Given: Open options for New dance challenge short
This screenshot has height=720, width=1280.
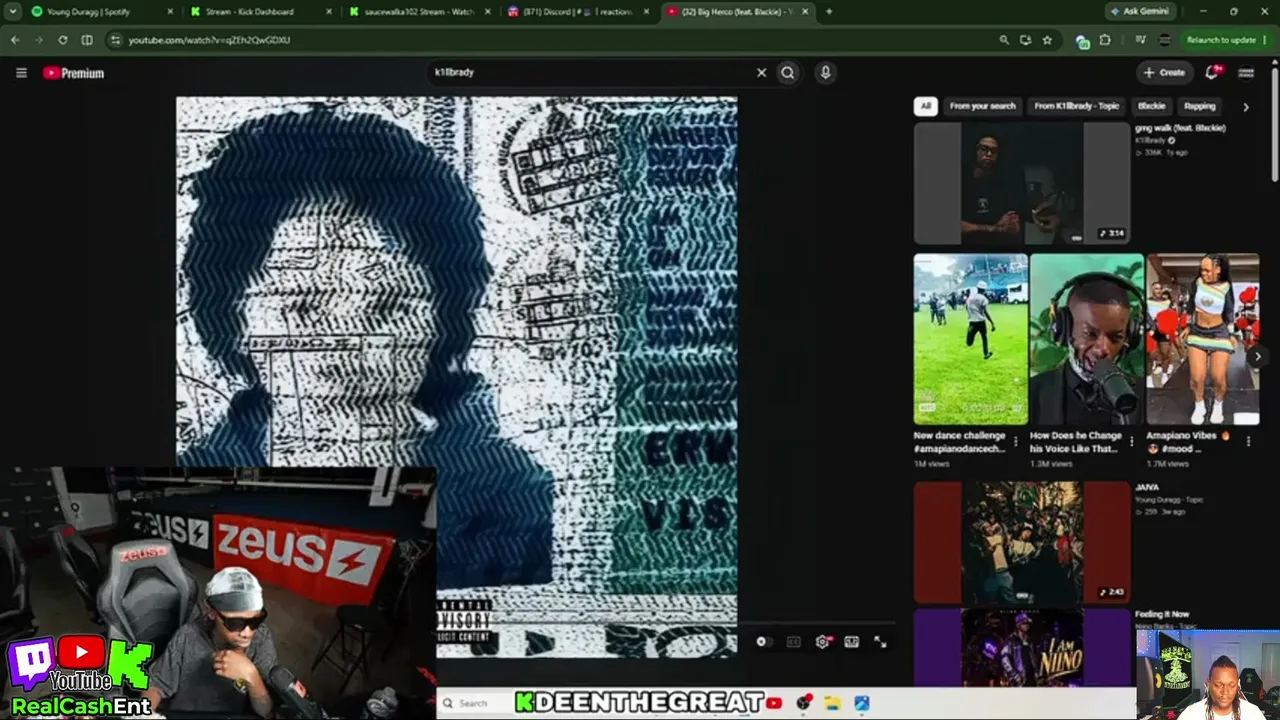Looking at the screenshot, I should (1016, 441).
